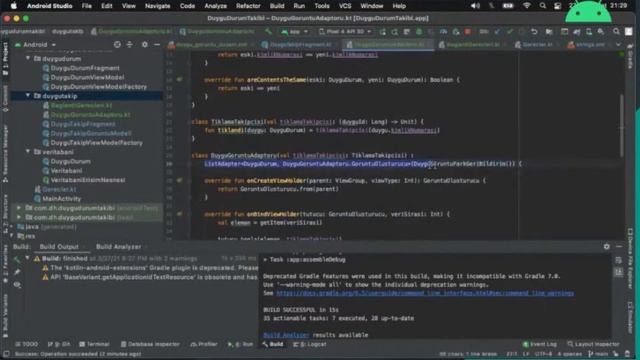Viewport: 640px width, 360px height.
Task: Open the Terminal tool window
Action: (94, 344)
